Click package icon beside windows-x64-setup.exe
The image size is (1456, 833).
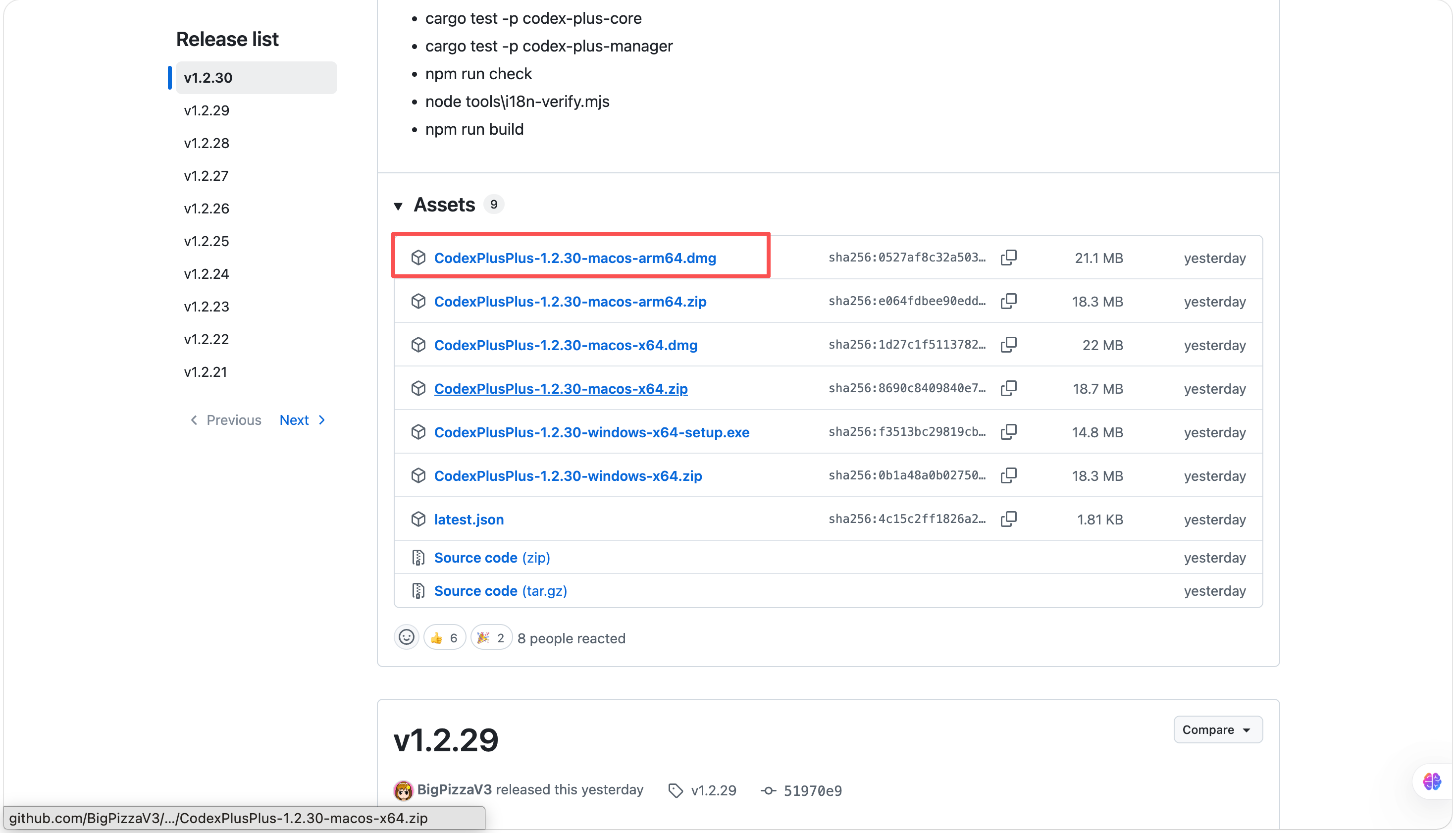(418, 431)
